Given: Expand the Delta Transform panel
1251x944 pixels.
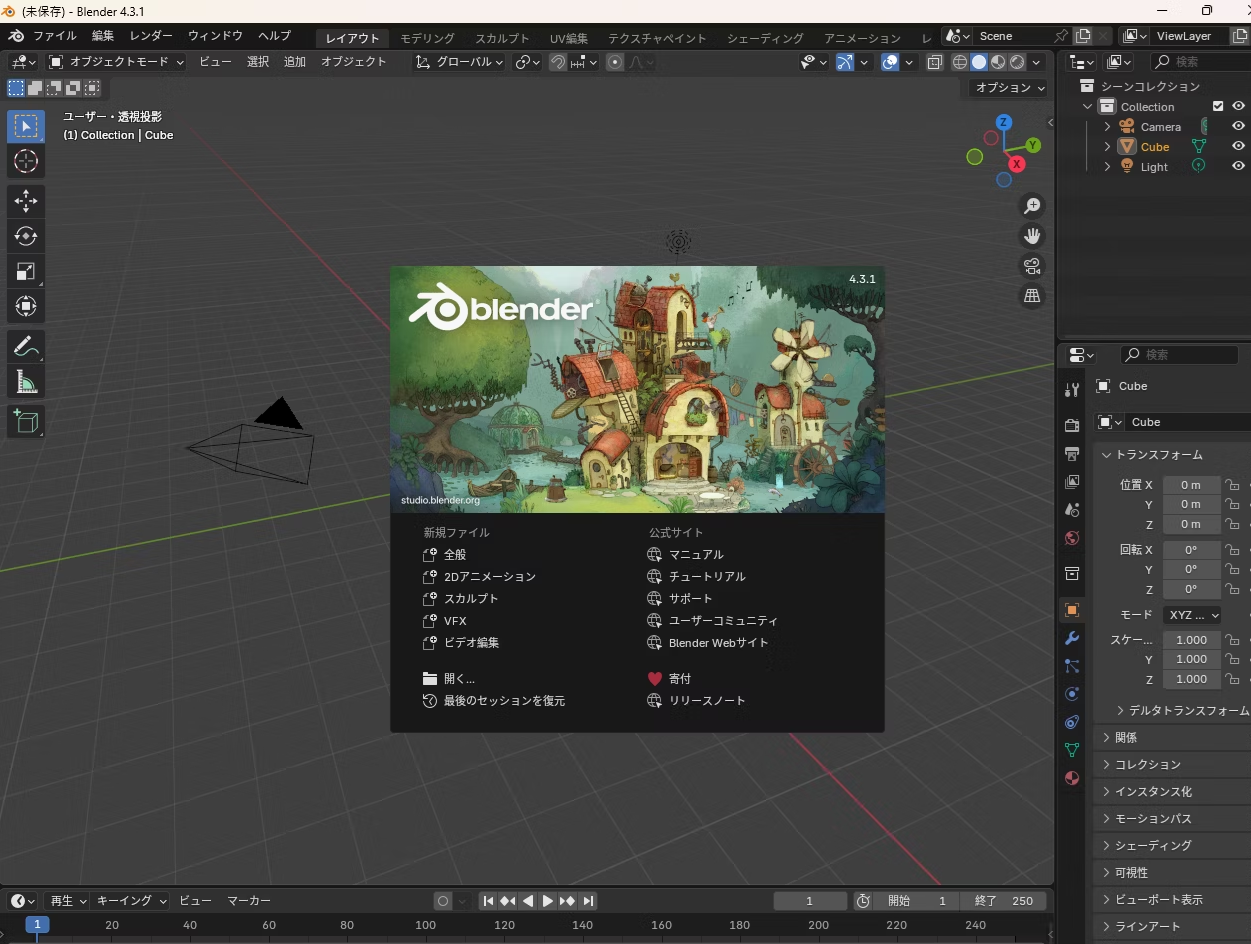Looking at the screenshot, I should pyautogui.click(x=1184, y=710).
